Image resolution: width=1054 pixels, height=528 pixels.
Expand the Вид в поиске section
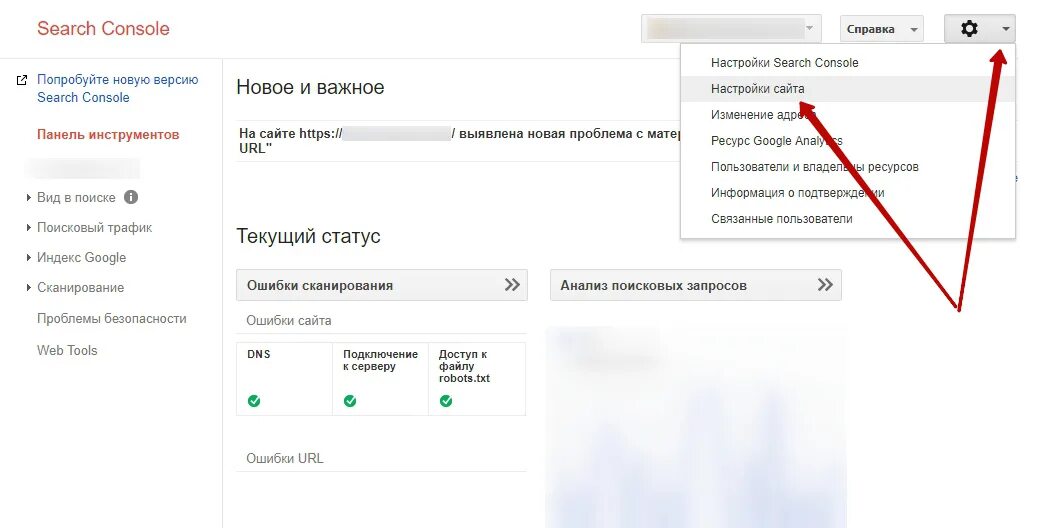click(x=29, y=198)
